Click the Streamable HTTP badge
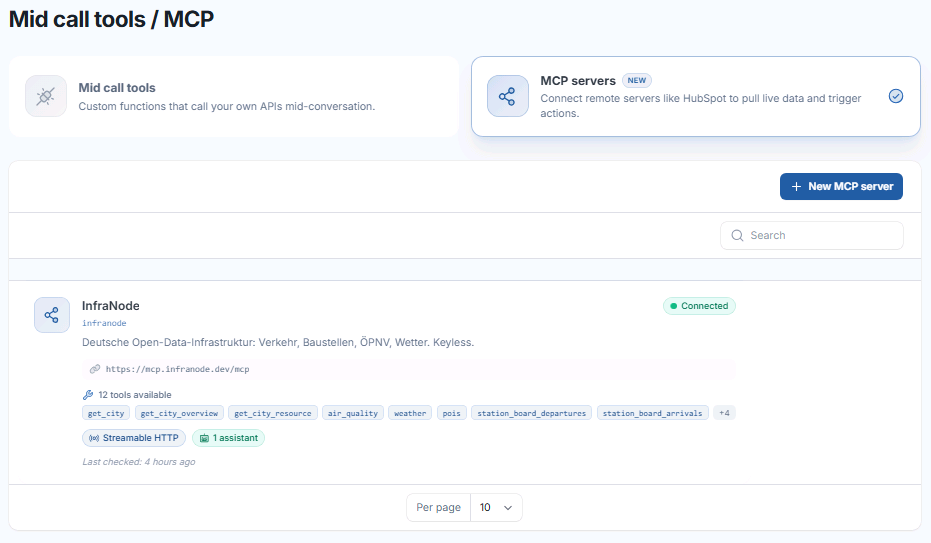931x543 pixels. point(134,438)
